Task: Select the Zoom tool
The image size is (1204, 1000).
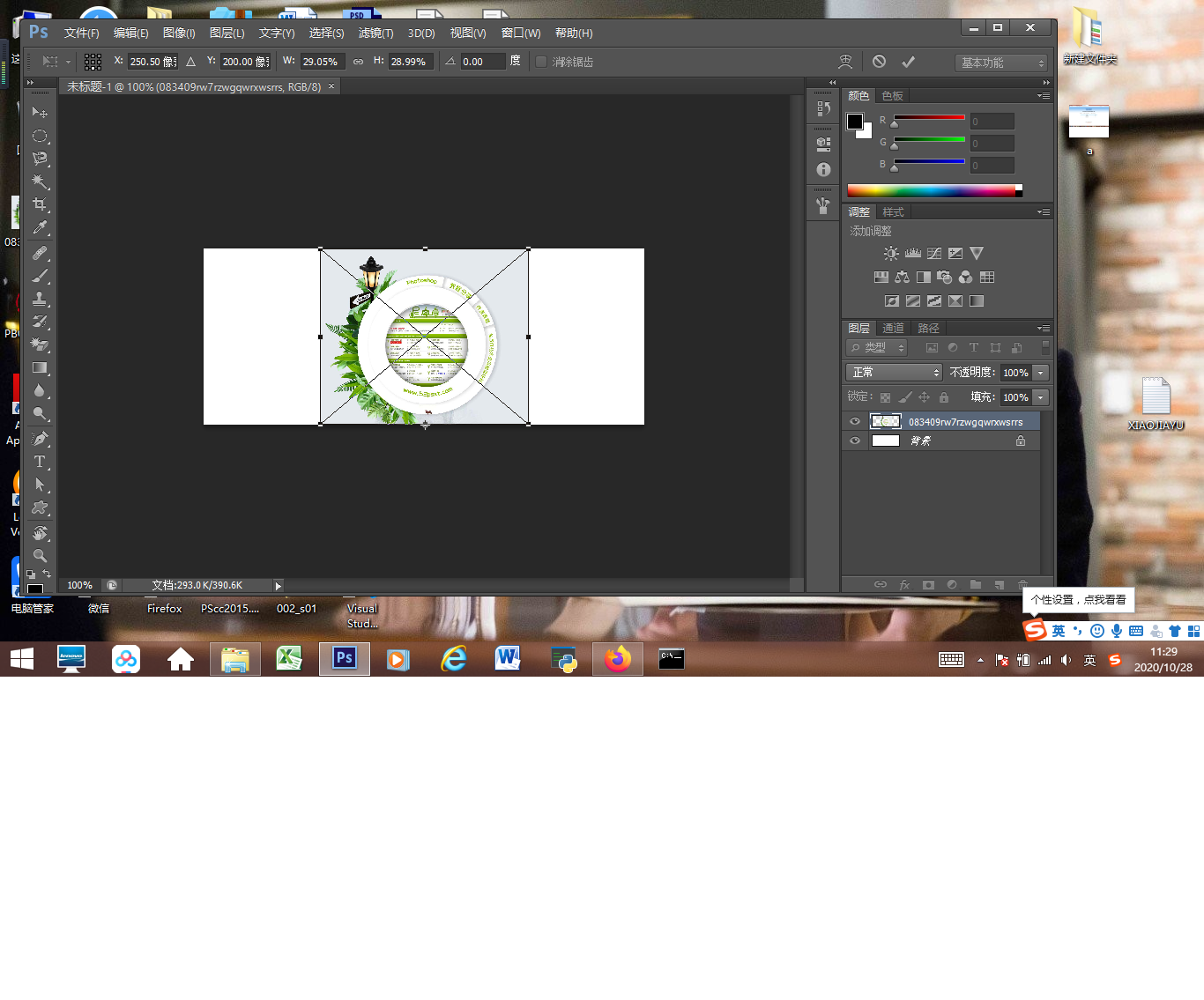Action: tap(40, 556)
